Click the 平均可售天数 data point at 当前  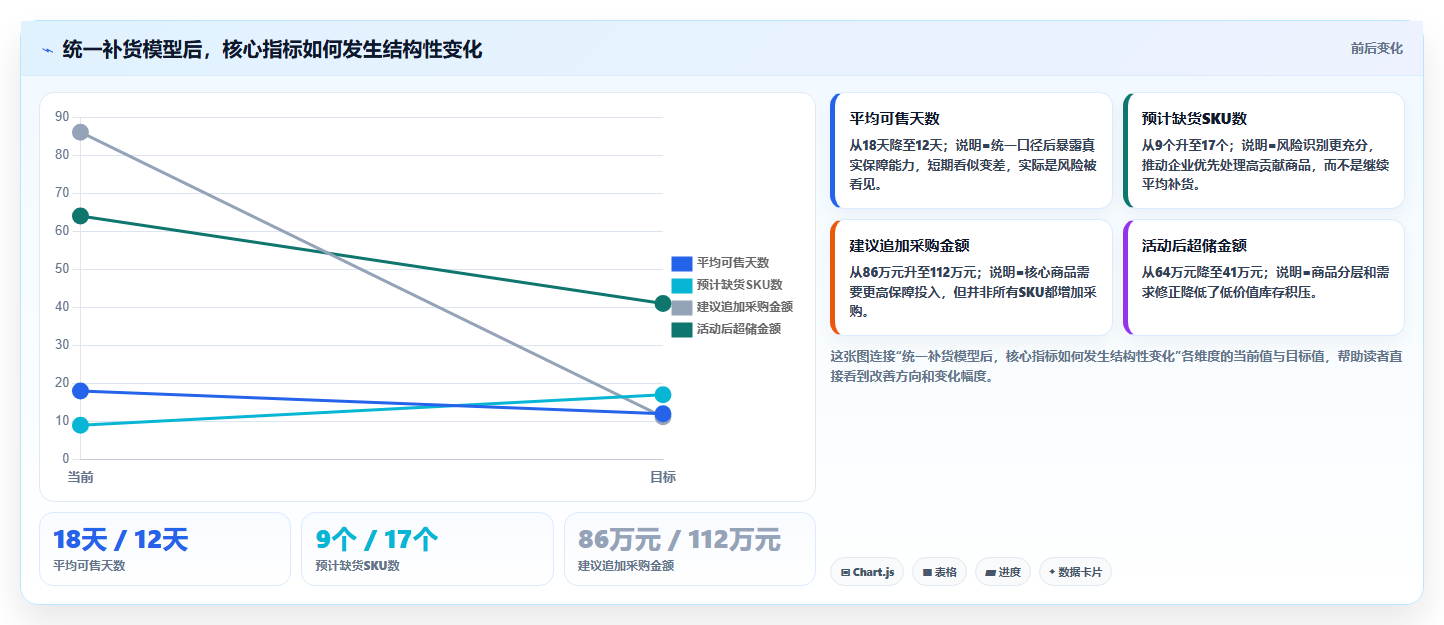81,391
